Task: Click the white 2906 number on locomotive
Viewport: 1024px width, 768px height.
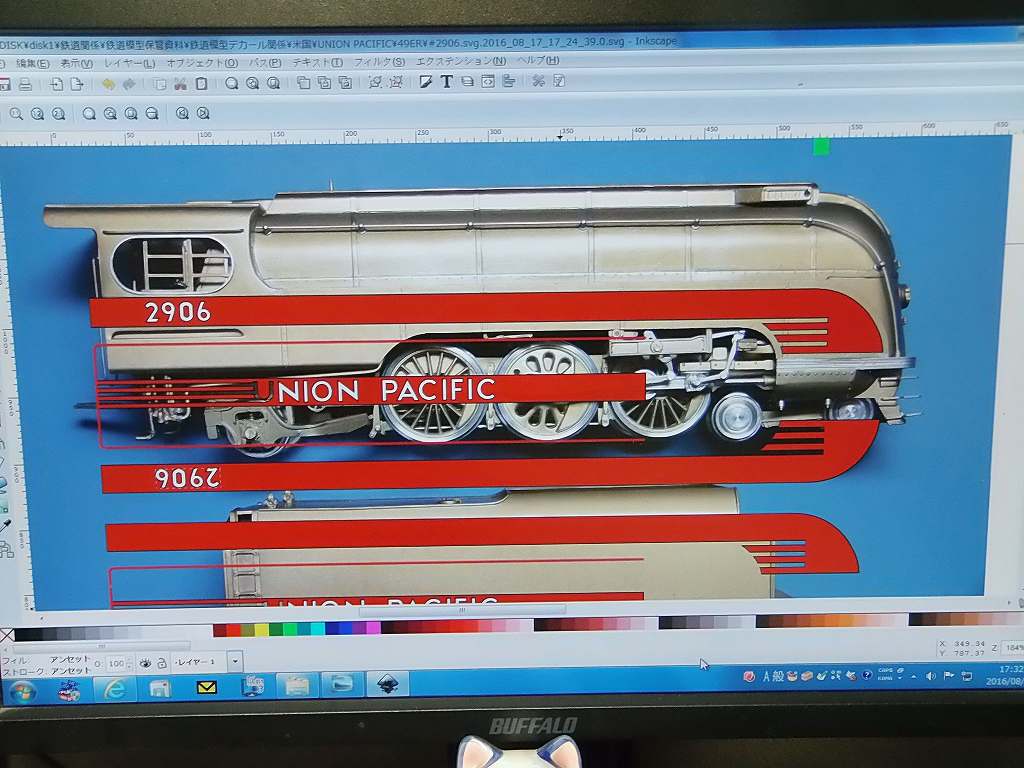Action: (178, 312)
